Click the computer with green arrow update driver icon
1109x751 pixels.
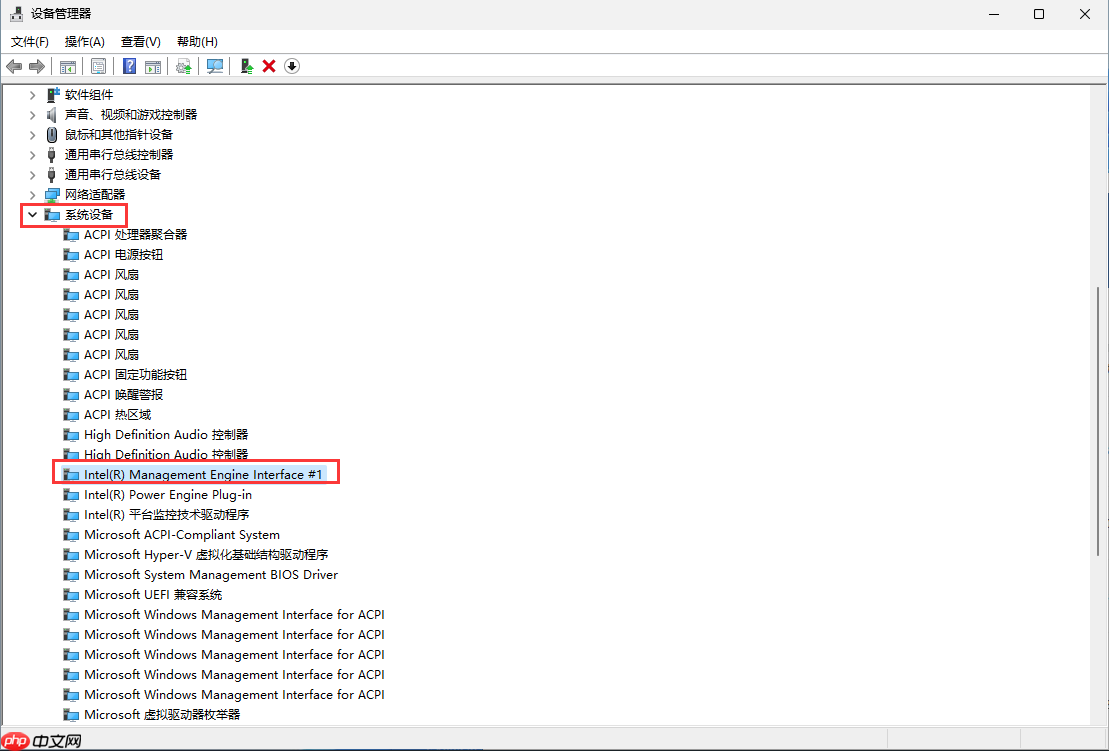pos(246,66)
